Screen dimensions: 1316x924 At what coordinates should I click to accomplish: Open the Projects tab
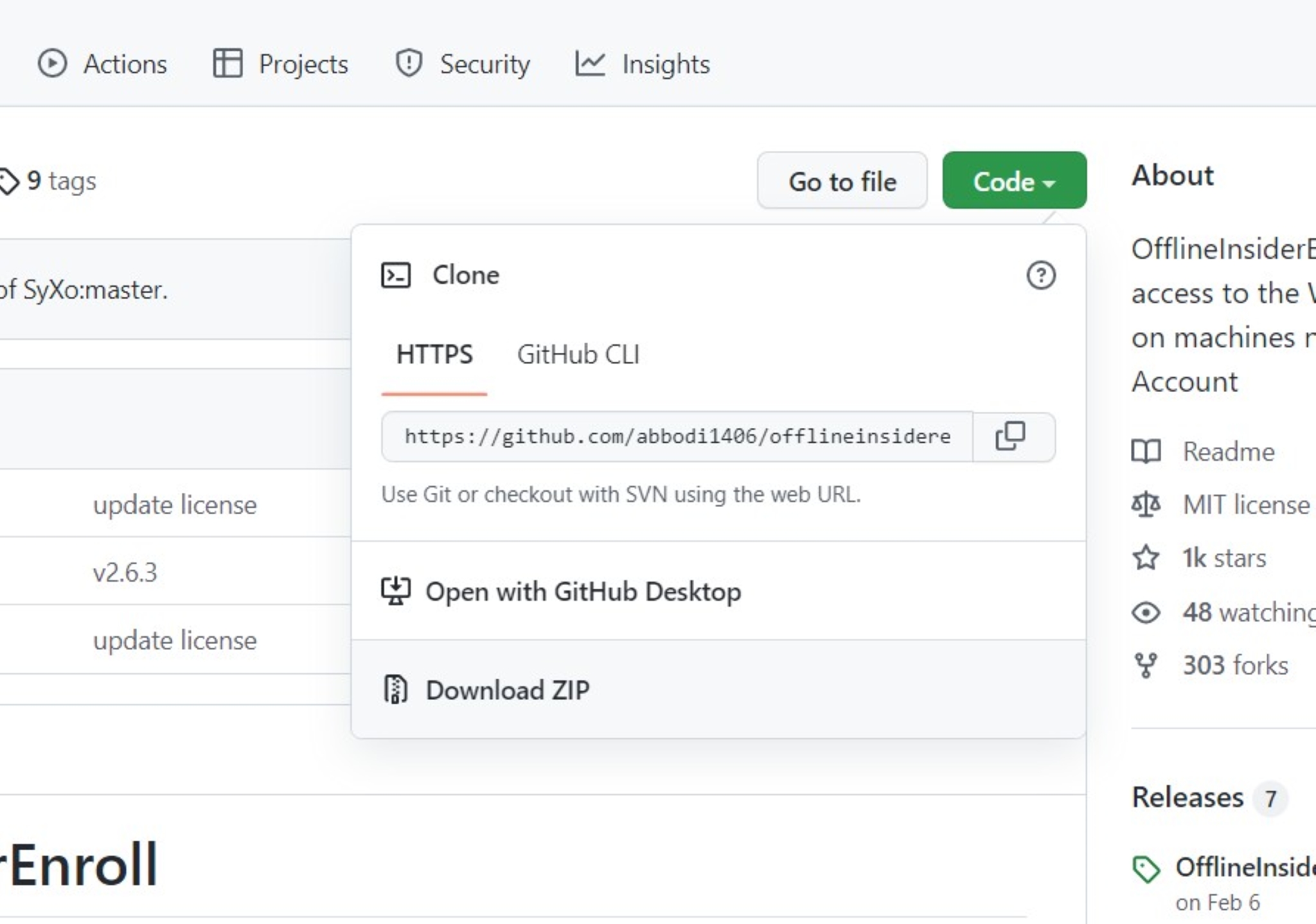[281, 64]
